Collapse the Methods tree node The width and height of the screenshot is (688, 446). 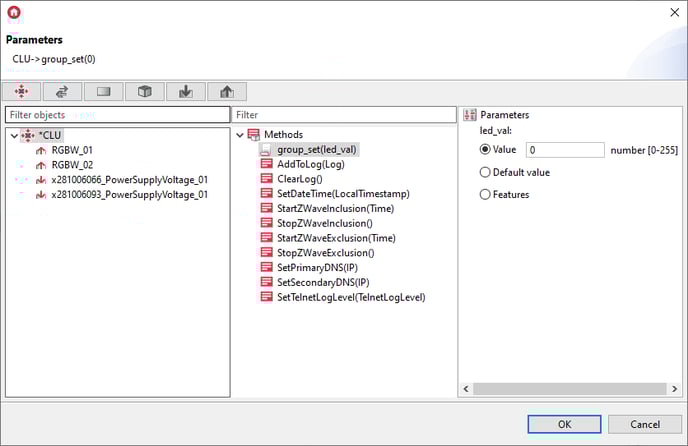240,134
